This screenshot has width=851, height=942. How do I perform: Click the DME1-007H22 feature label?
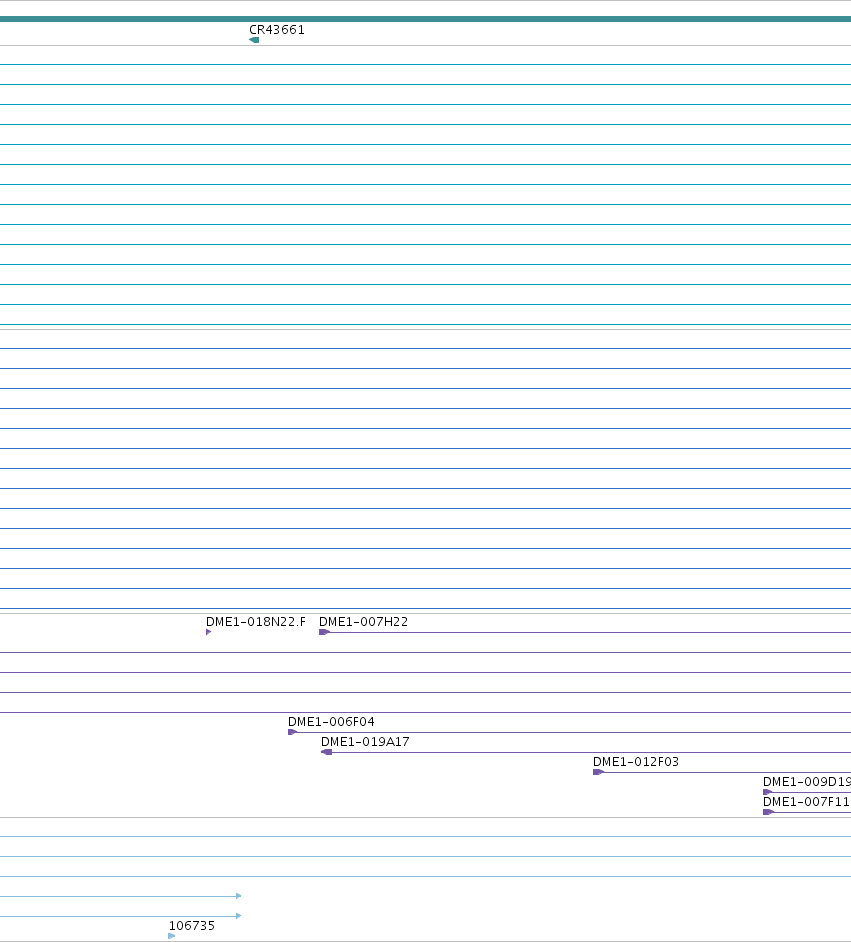[x=363, y=622]
